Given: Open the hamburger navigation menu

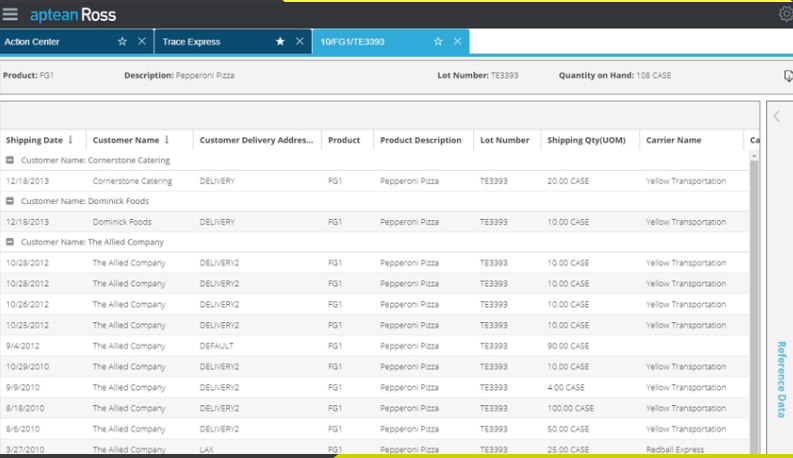Looking at the screenshot, I should [10, 14].
